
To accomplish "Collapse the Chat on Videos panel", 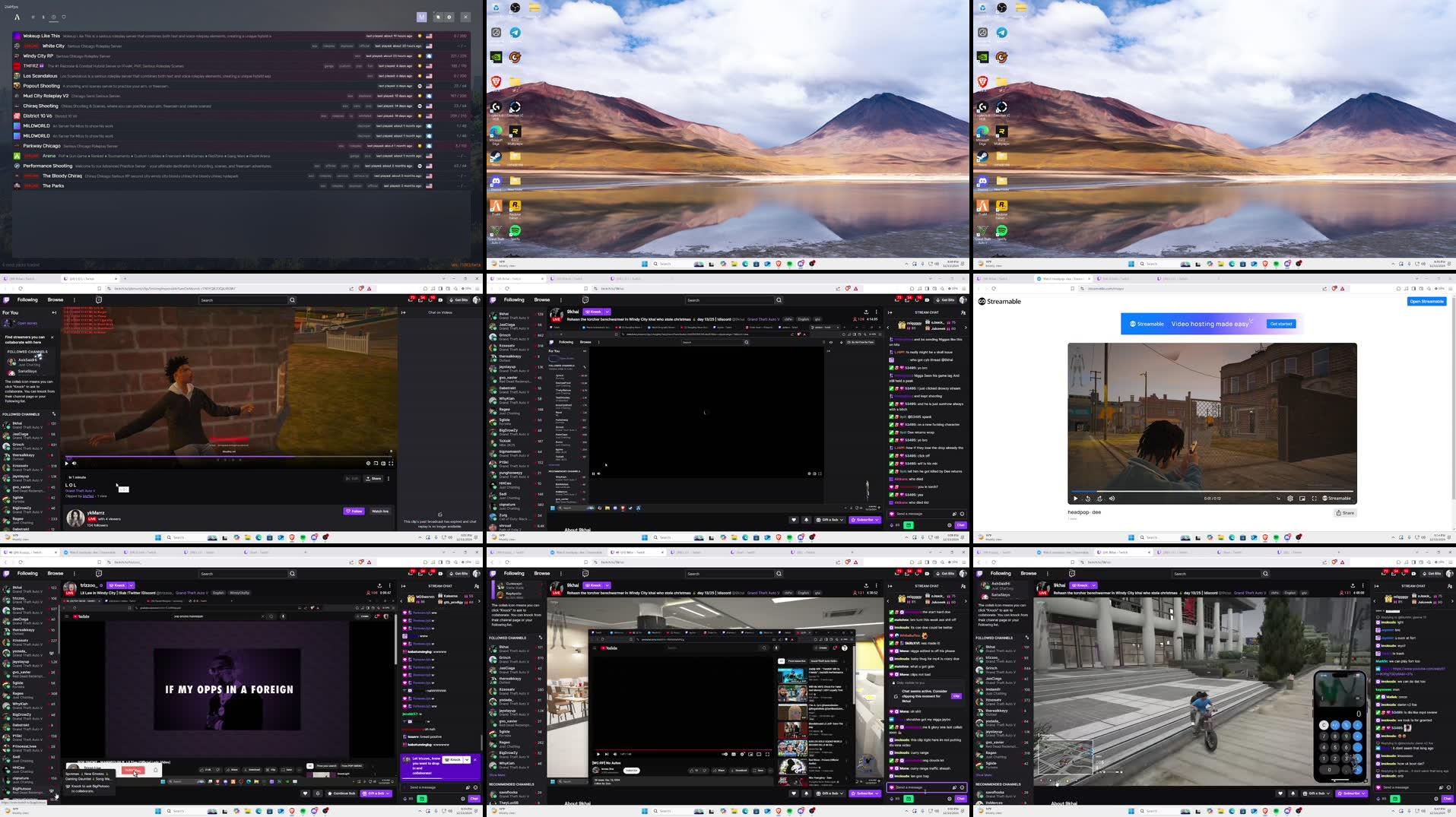I will click(x=404, y=312).
